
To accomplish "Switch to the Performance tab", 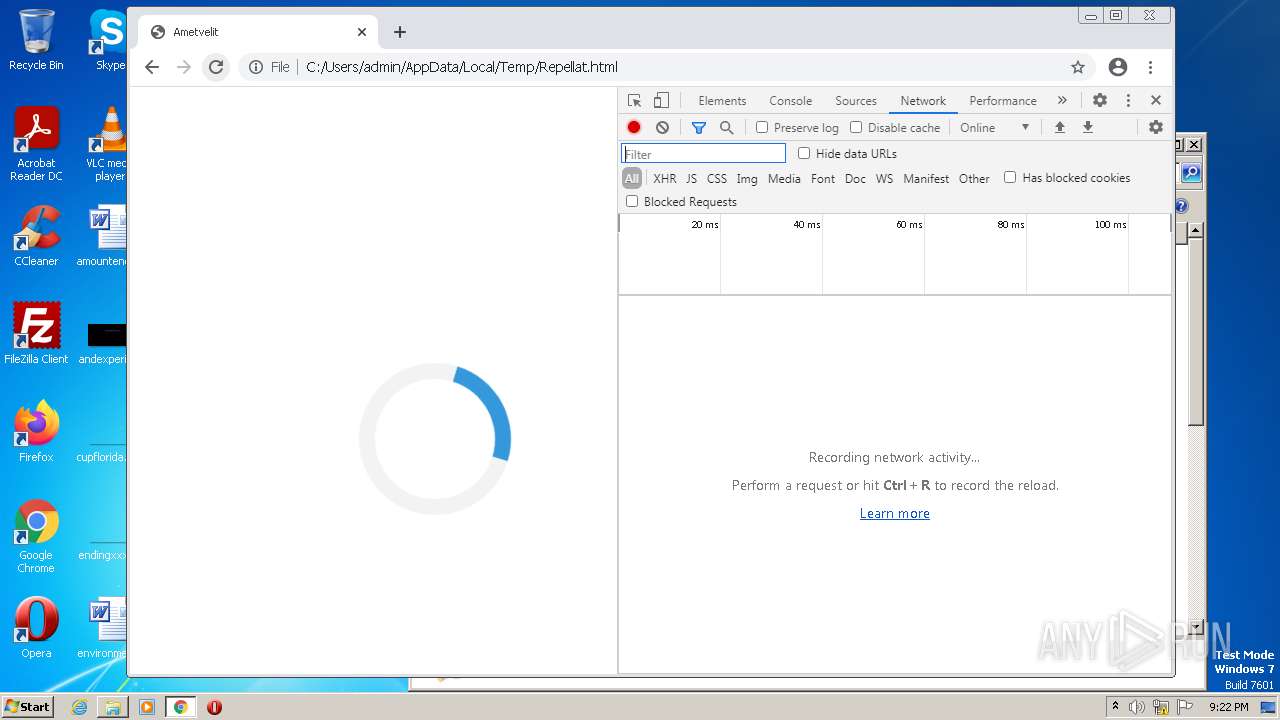I will coord(1003,101).
